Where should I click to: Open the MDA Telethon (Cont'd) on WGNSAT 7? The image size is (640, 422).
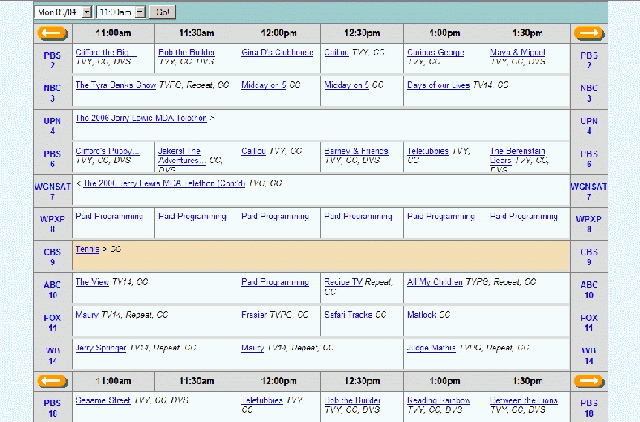pos(164,183)
